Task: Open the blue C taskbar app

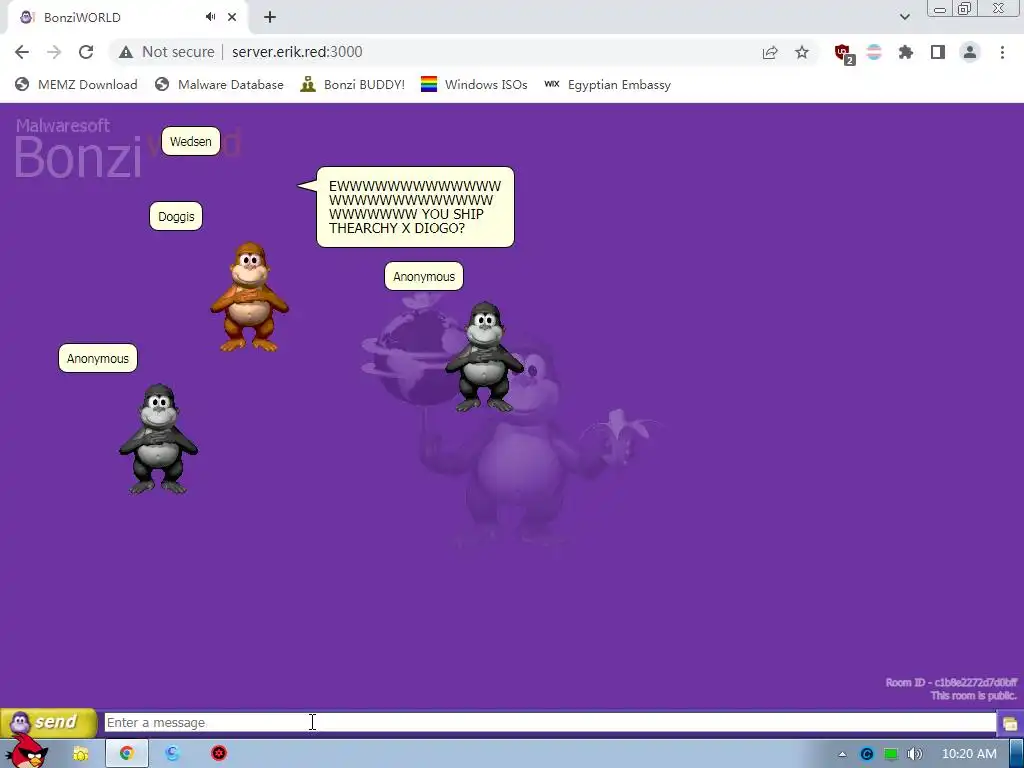Action: coord(172,754)
